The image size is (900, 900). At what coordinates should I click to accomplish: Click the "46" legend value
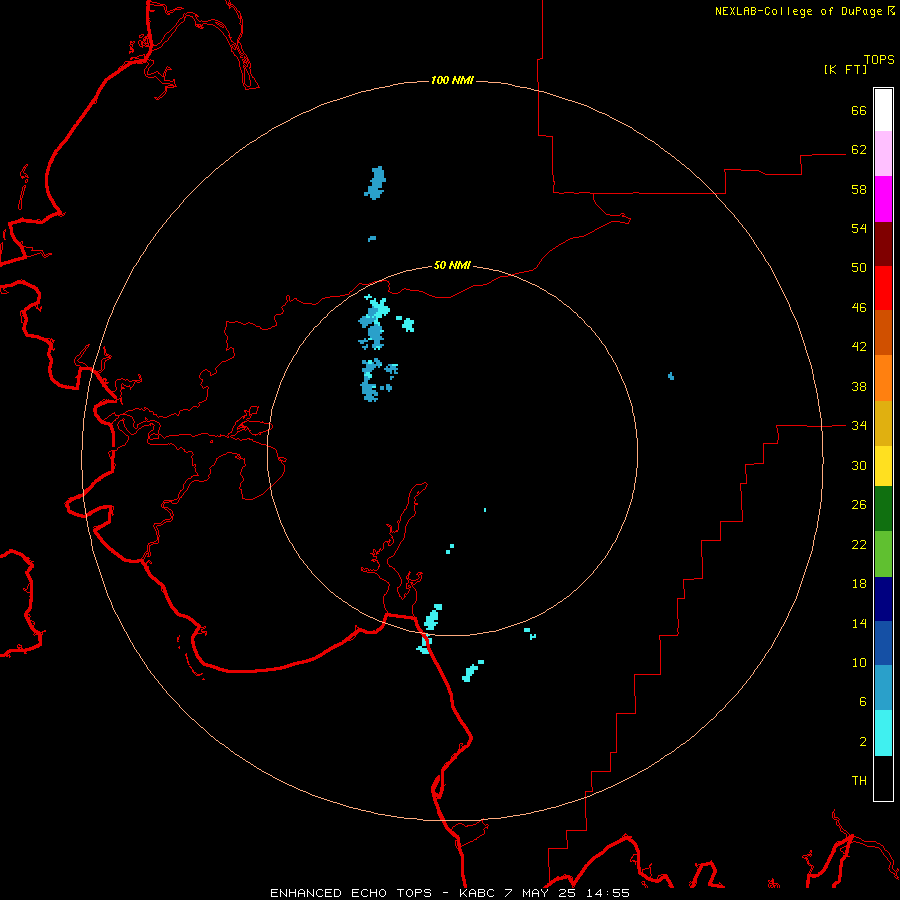point(859,308)
